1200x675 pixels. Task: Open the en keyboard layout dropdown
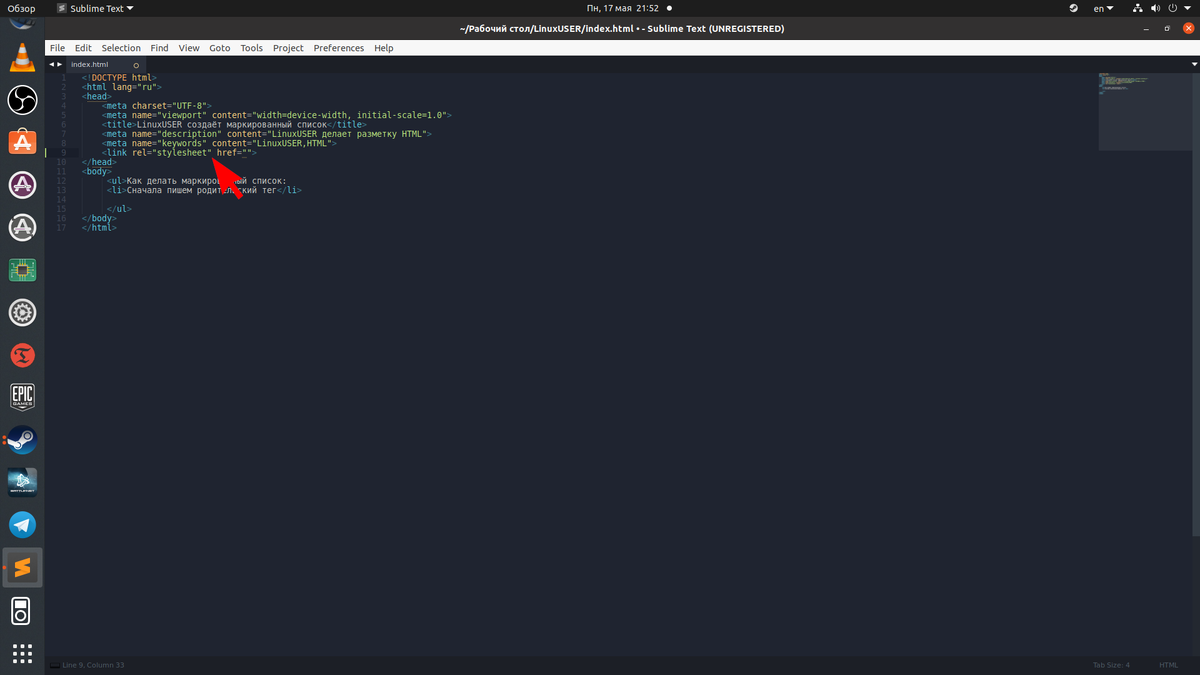click(1104, 8)
